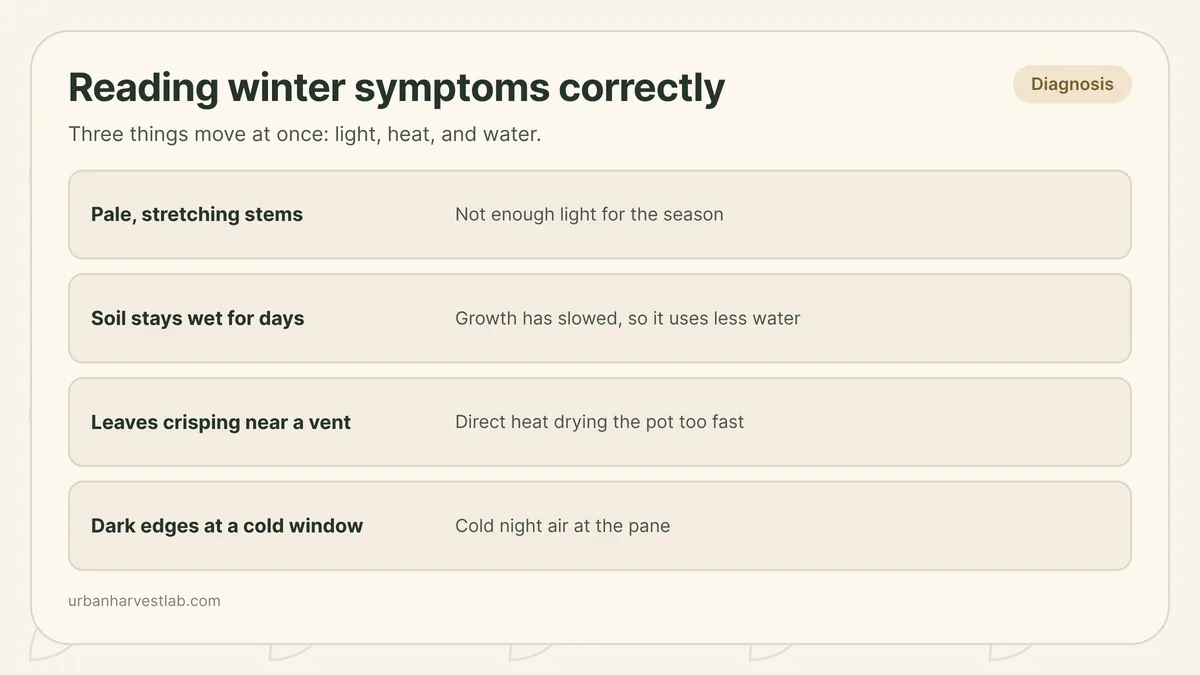1200x675 pixels.
Task: Select the 'Pale, stretching stems' symptom label
Action: point(197,214)
